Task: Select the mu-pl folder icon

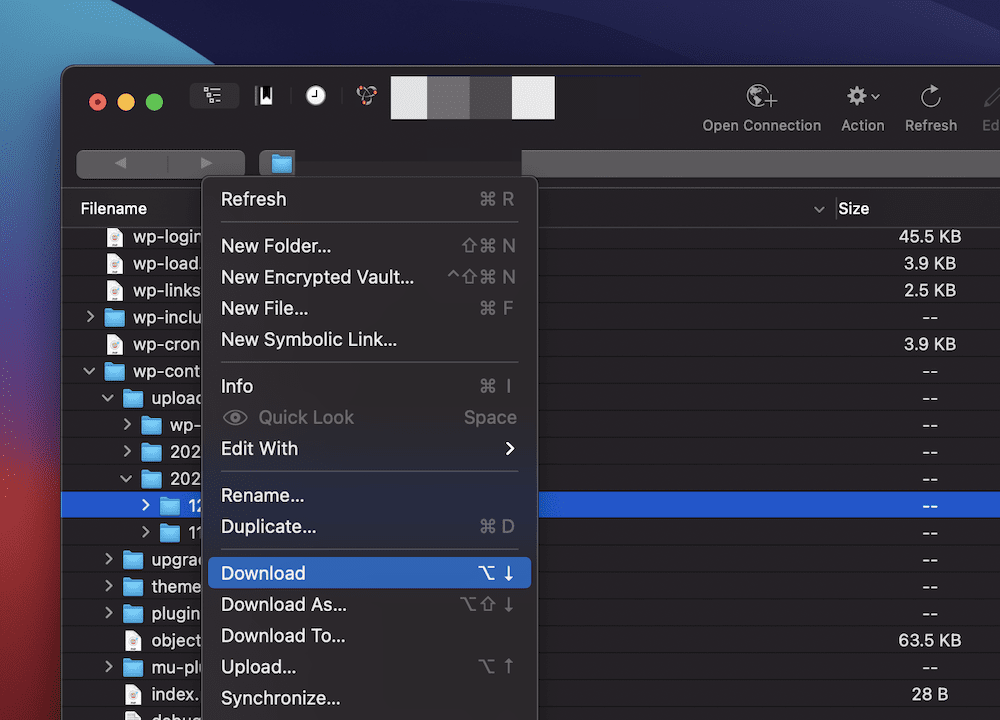Action: [x=133, y=668]
